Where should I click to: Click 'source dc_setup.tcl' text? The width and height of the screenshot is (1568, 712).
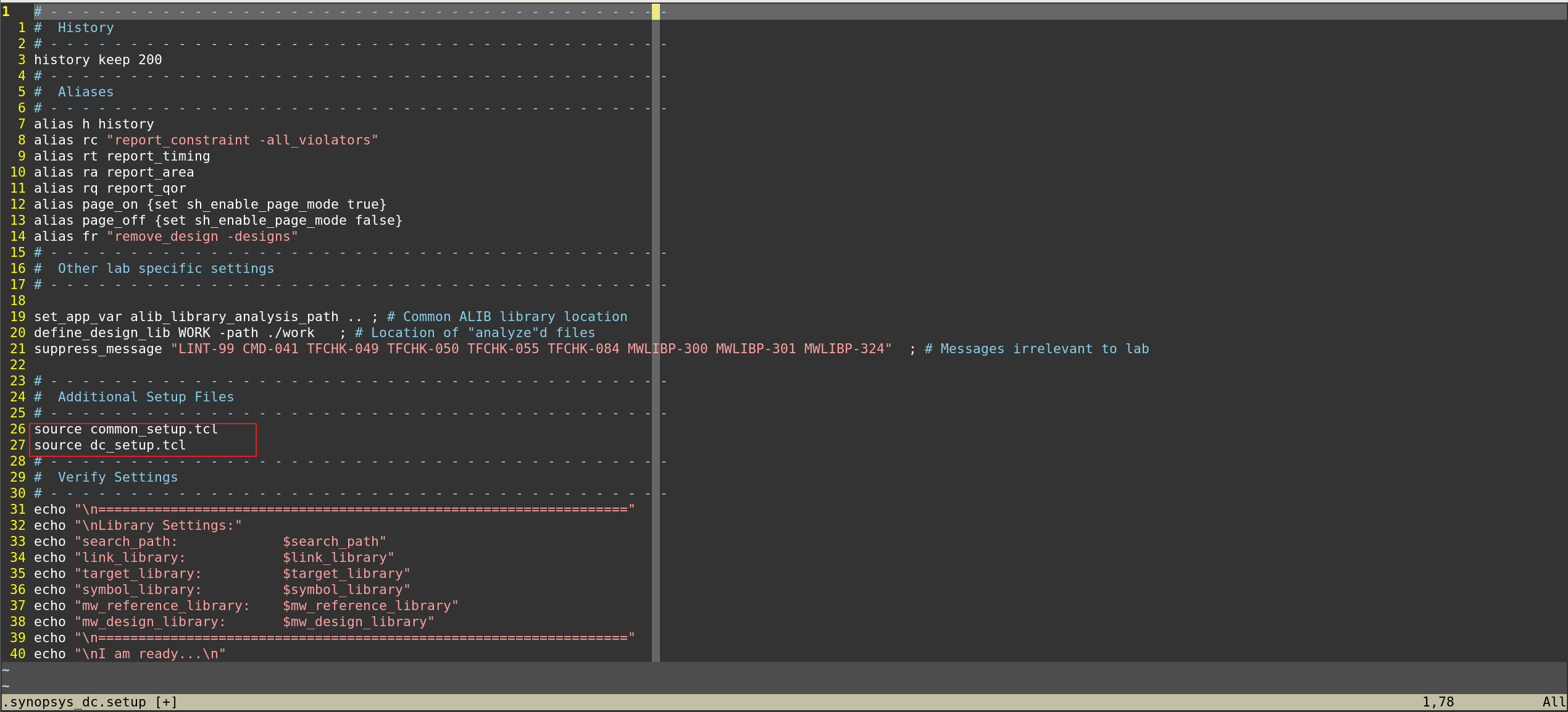tap(110, 445)
